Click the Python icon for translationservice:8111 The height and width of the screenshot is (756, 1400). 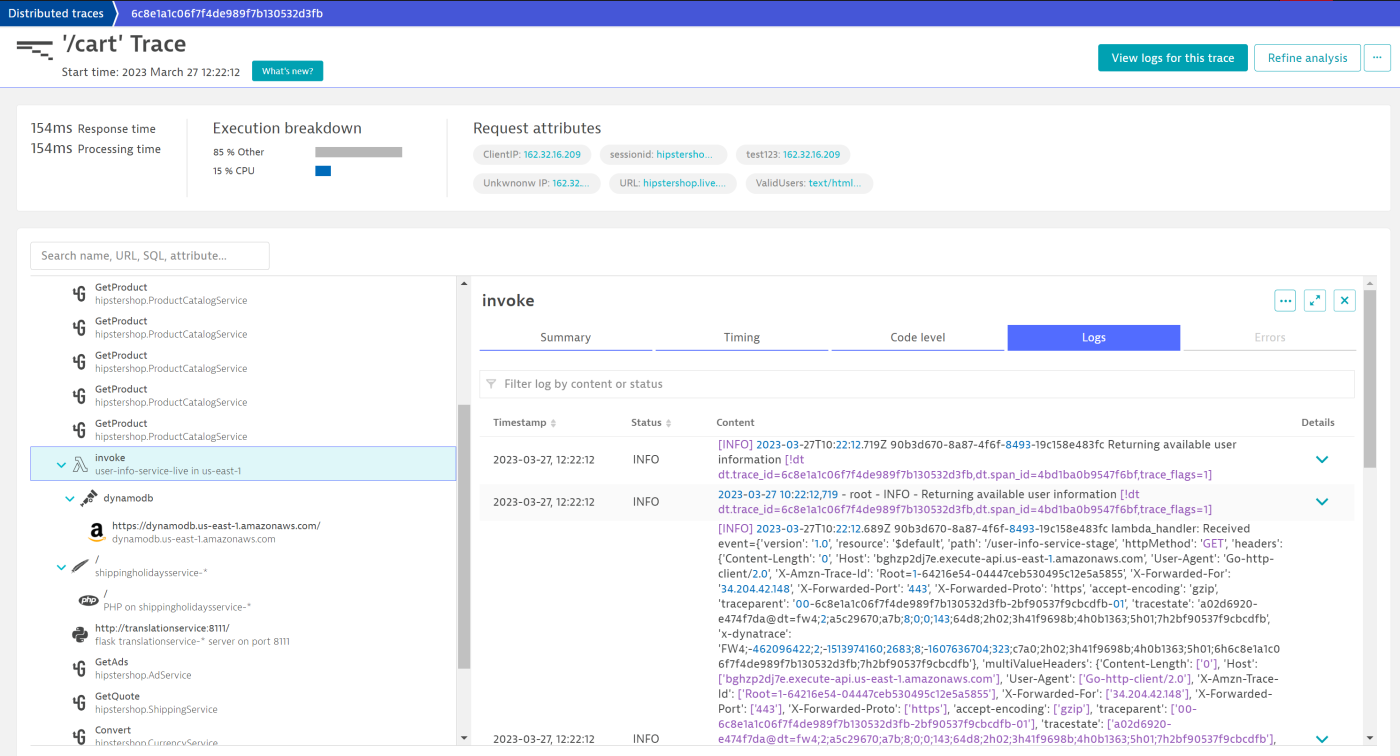click(x=80, y=634)
